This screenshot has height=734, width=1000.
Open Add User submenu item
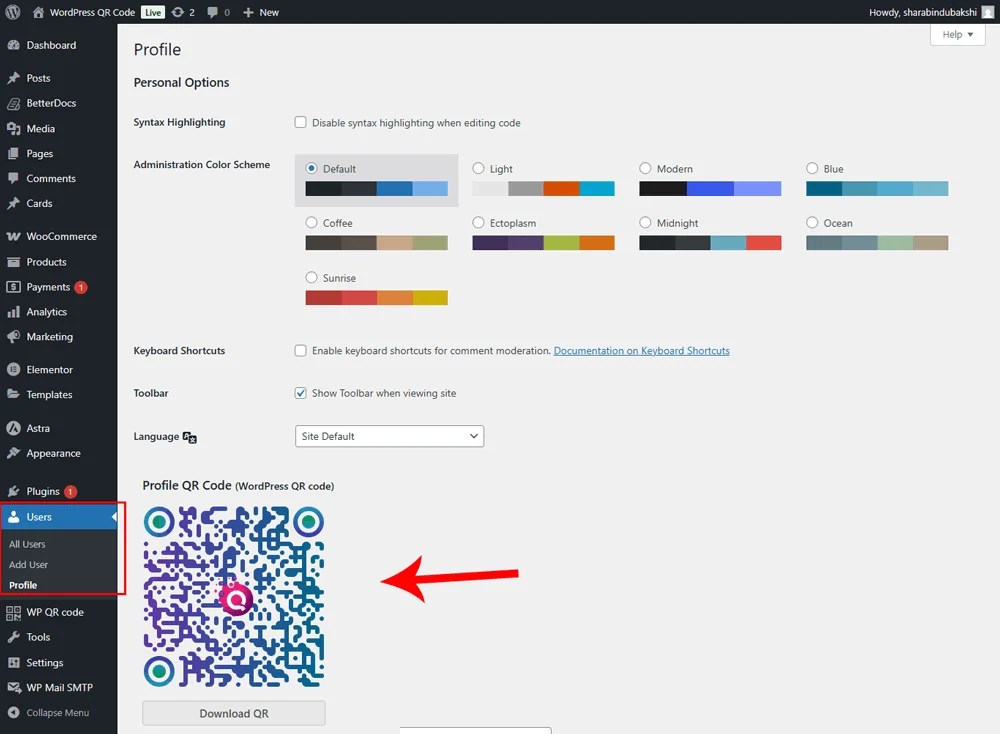(x=29, y=565)
